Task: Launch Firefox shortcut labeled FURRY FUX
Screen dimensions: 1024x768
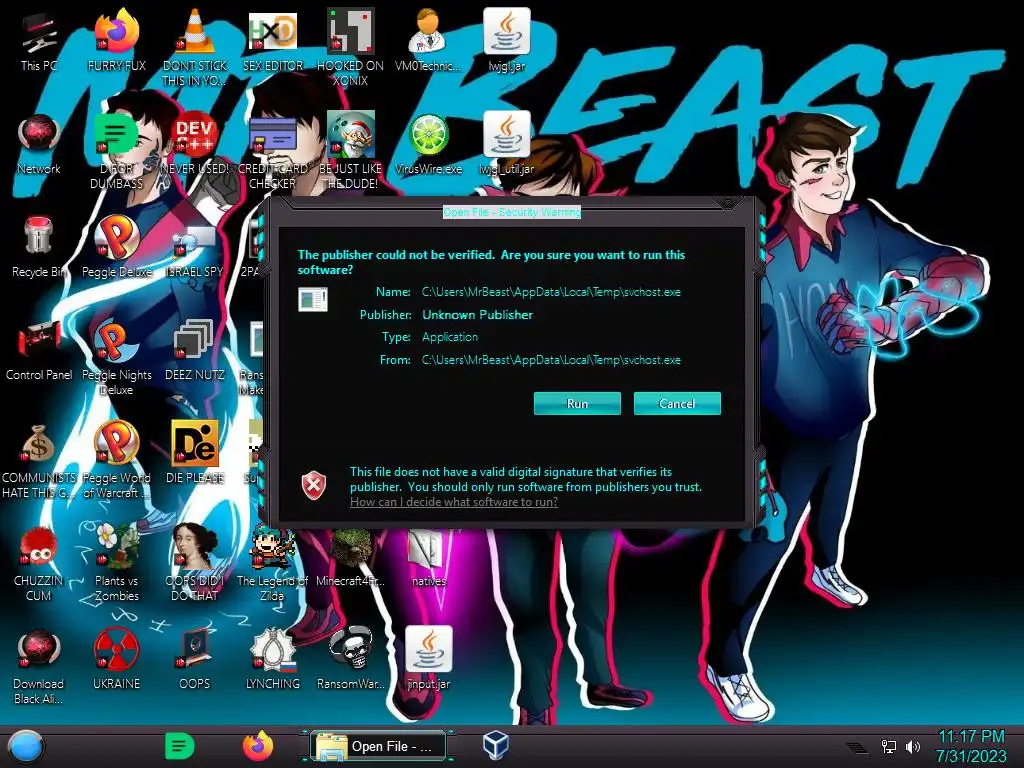Action: [x=116, y=41]
